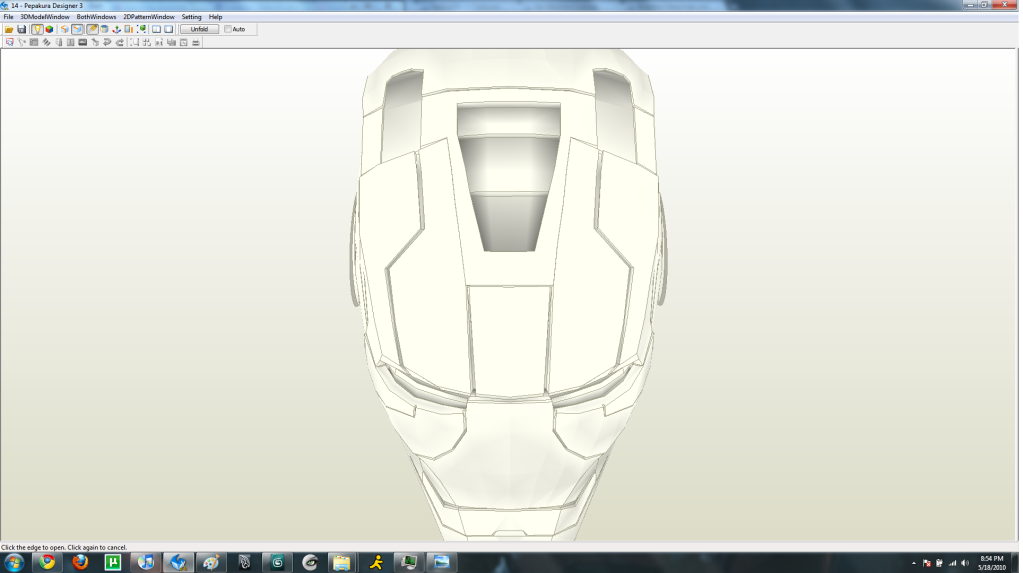Click the greyed pointer with part icon
The width and height of the screenshot is (1023, 573).
pyautogui.click(x=95, y=42)
